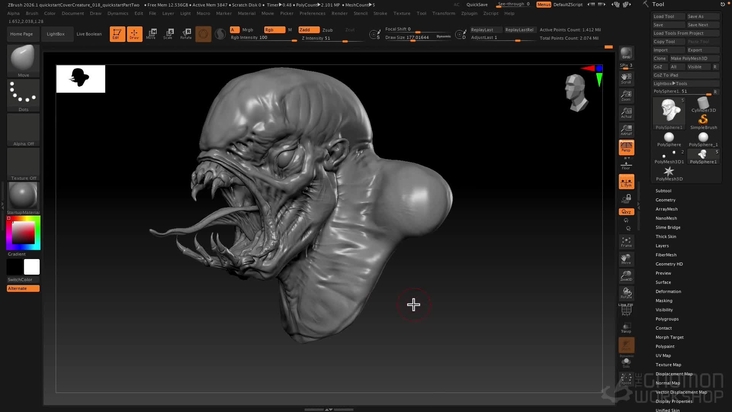The width and height of the screenshot is (732, 412).
Task: Open the Preferences menu
Action: 312,14
